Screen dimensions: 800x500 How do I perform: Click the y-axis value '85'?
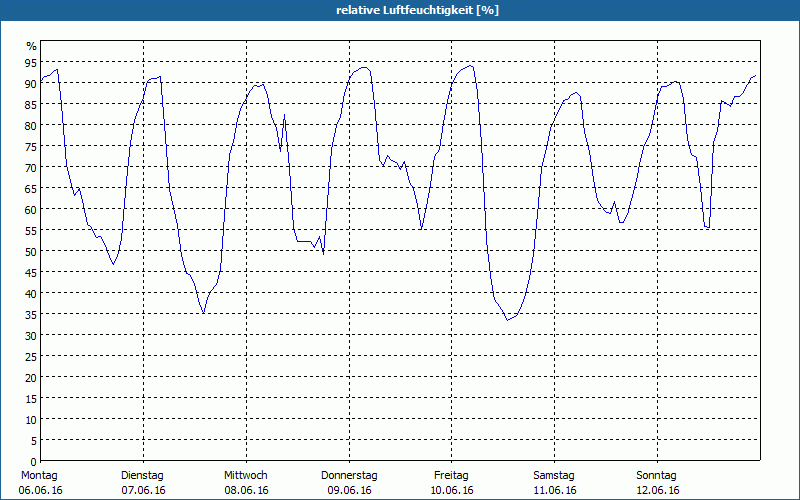tap(31, 105)
